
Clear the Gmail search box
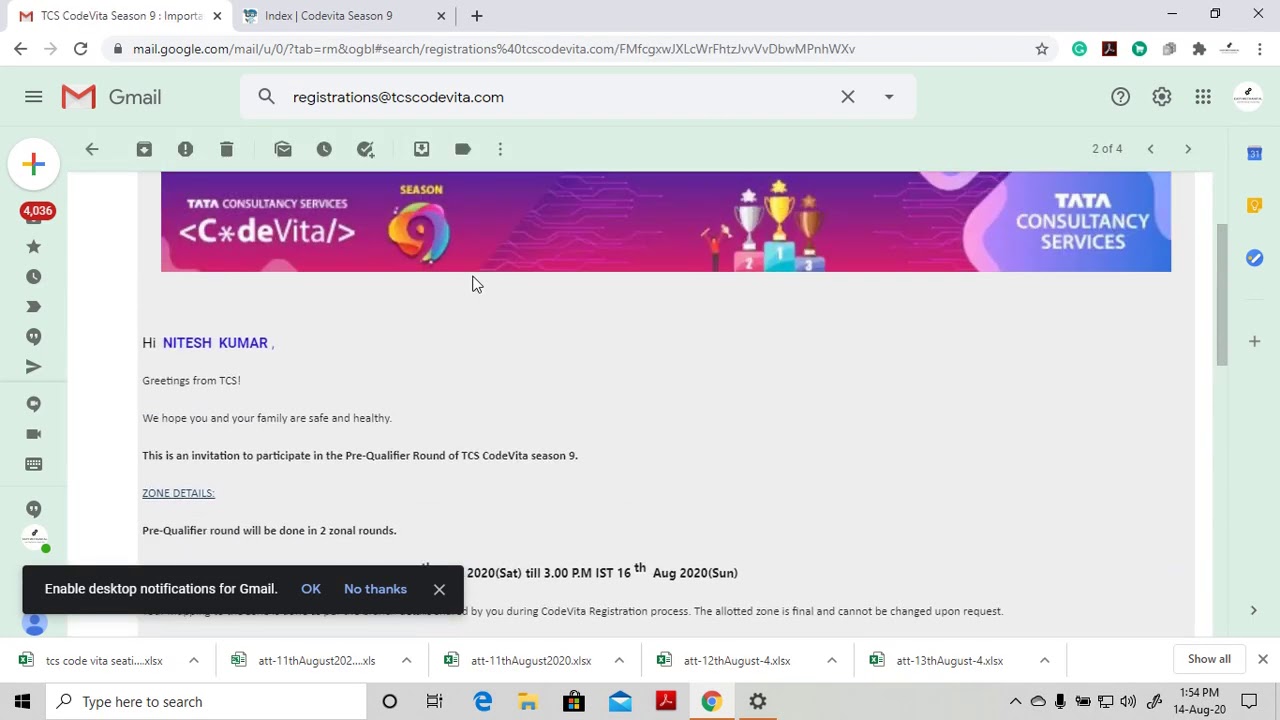point(848,97)
